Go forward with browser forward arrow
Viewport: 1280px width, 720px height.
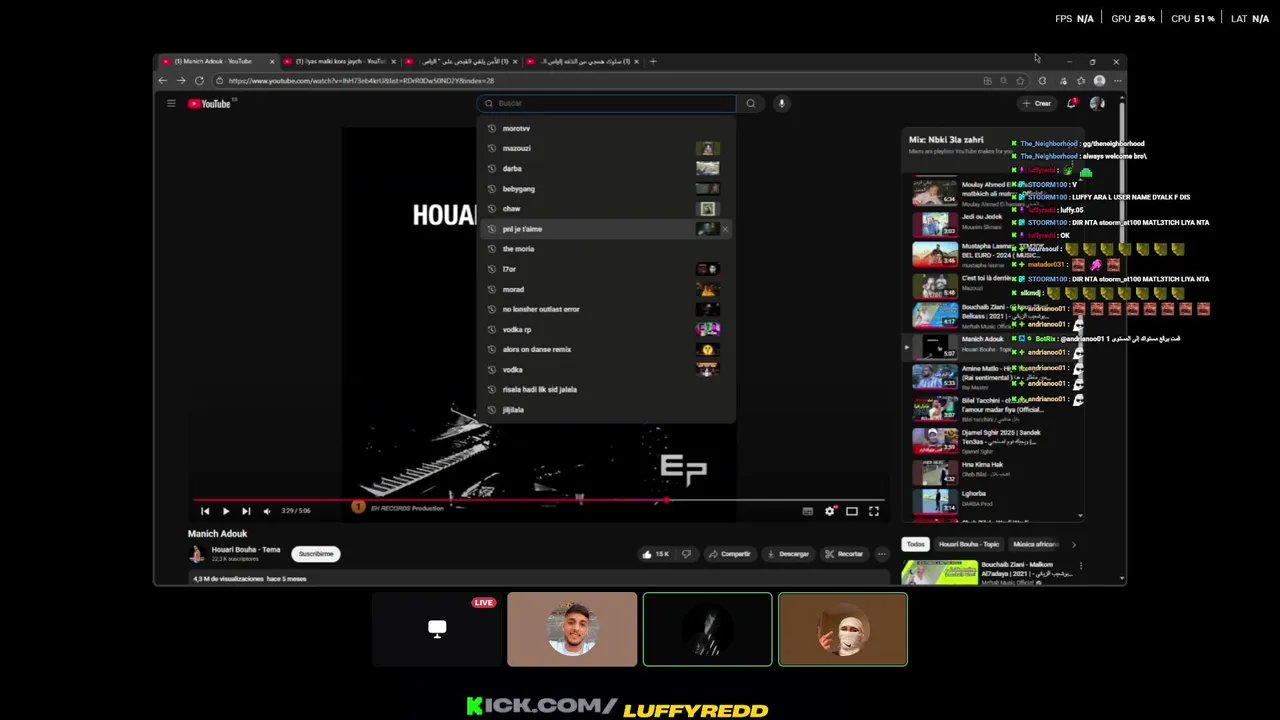tap(180, 81)
